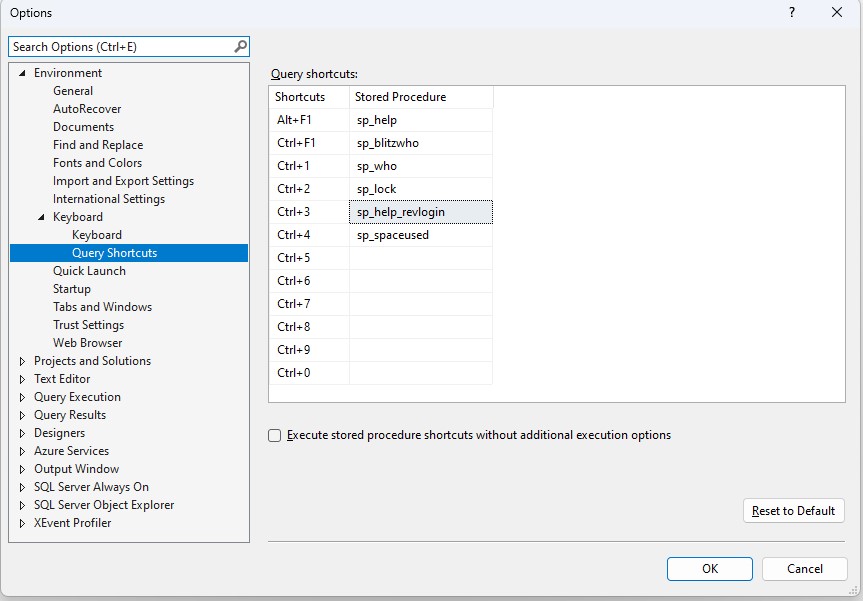Viewport: 863px width, 601px height.
Task: Open the Trust Settings page
Action: 88,324
